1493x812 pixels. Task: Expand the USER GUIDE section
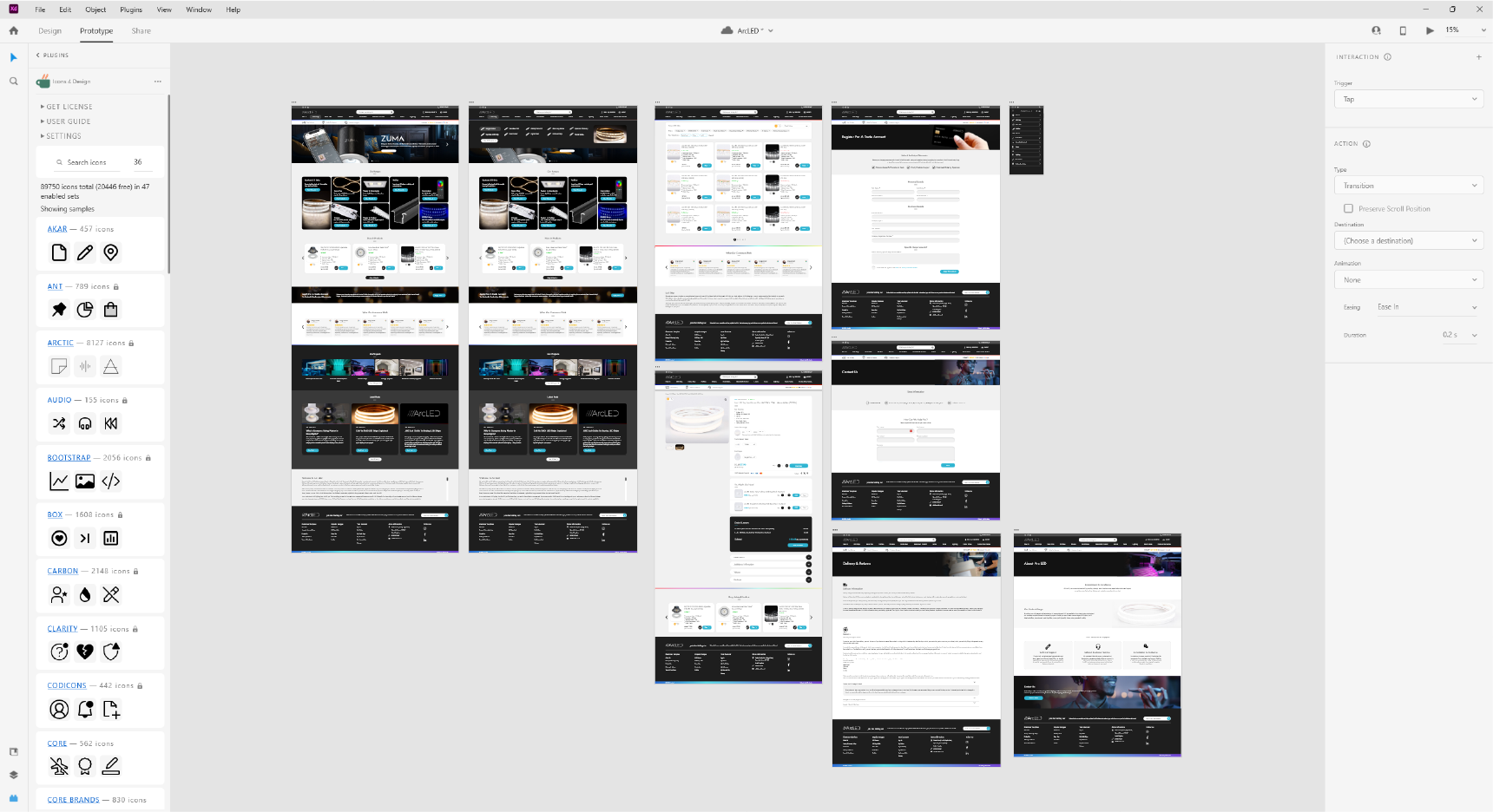(66, 121)
